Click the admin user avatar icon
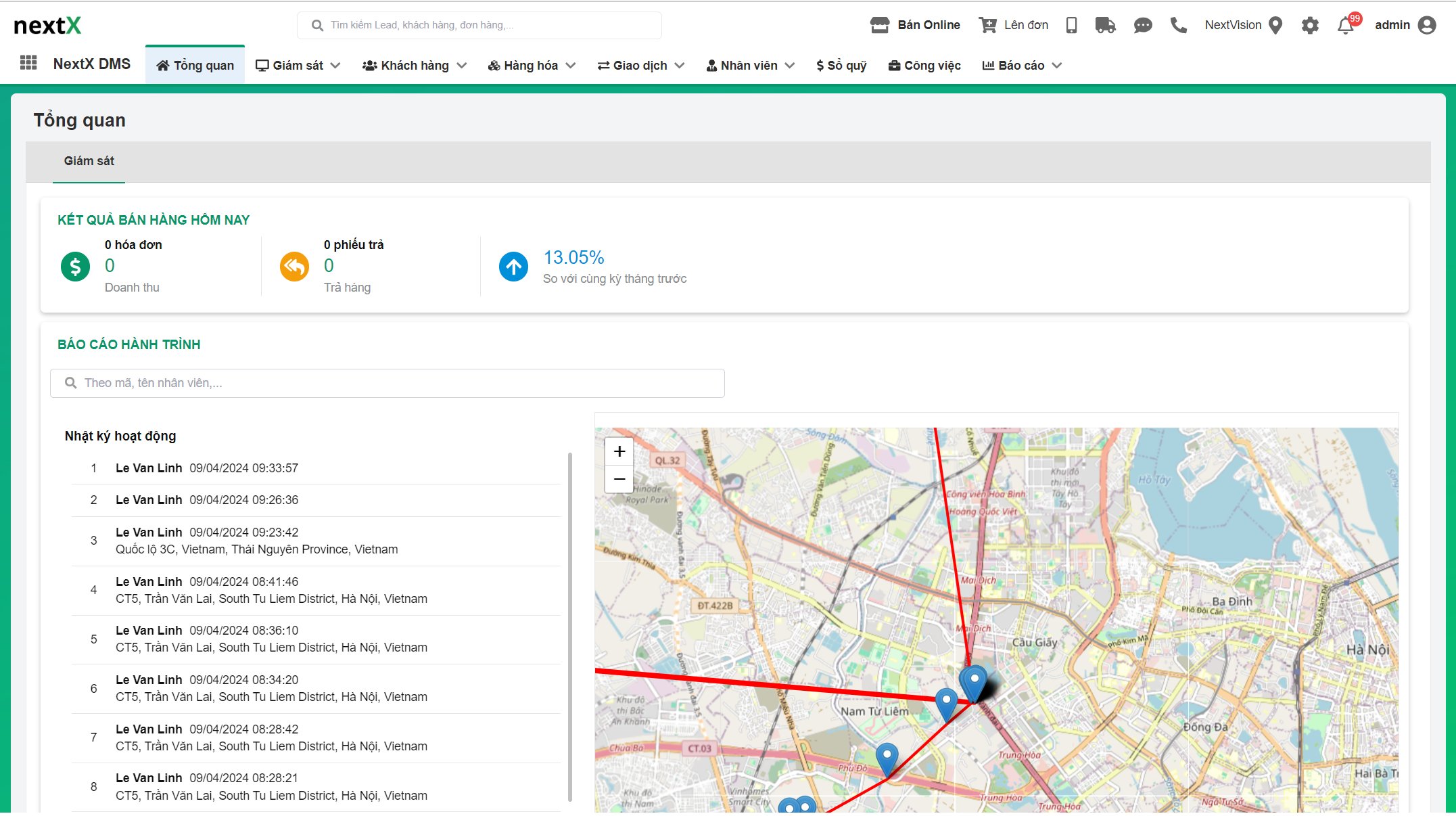 pyautogui.click(x=1427, y=24)
